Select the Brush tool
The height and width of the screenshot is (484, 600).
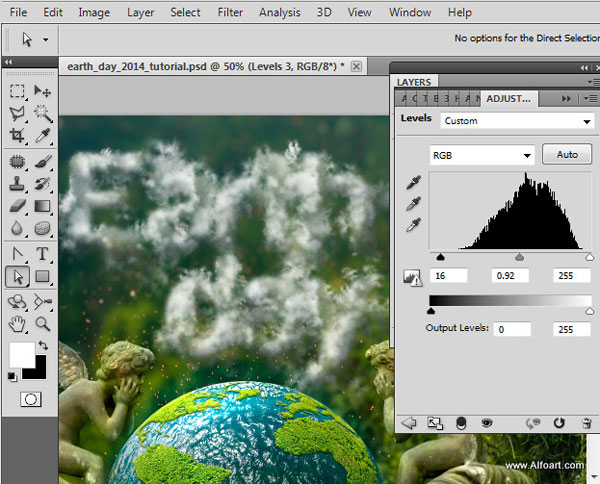point(42,162)
